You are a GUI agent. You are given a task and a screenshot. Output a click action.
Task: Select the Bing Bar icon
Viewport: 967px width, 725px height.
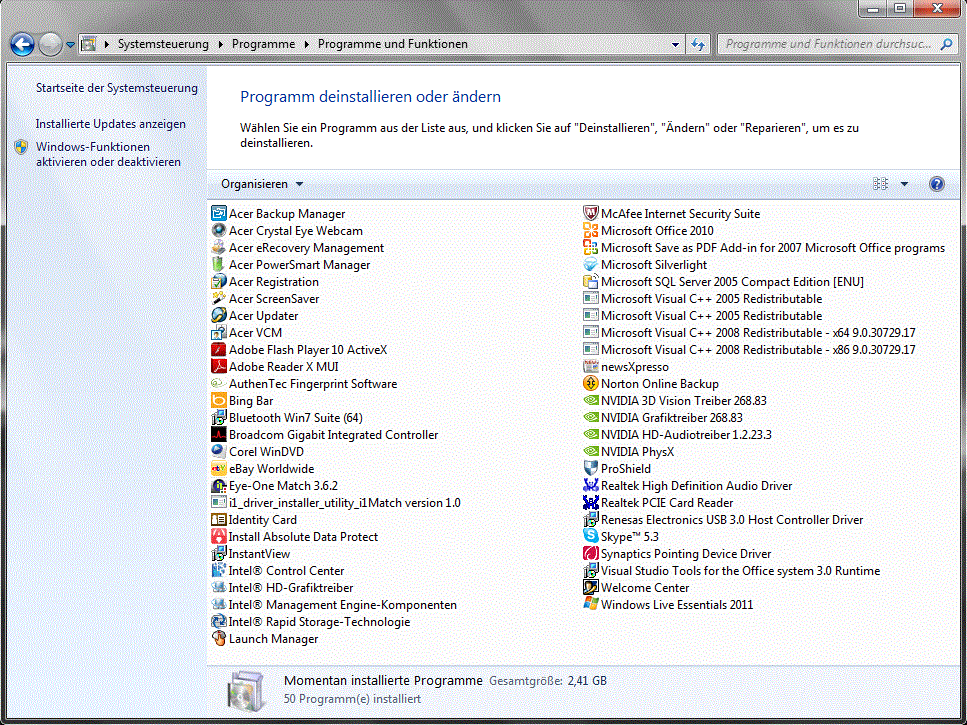click(220, 401)
